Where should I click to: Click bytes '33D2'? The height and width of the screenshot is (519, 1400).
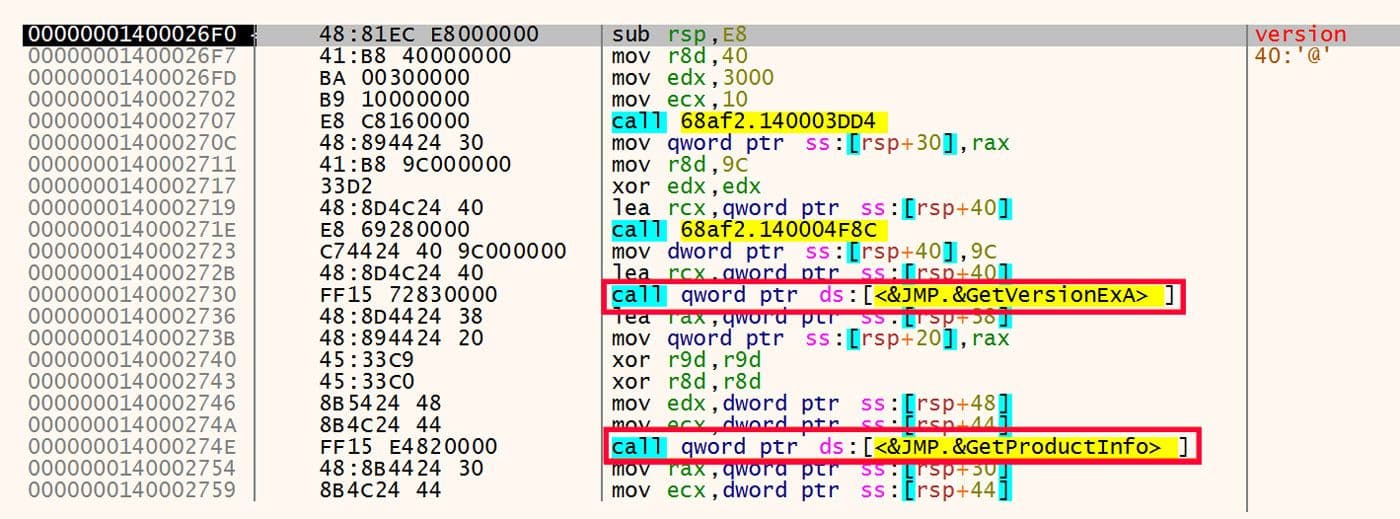(x=346, y=186)
